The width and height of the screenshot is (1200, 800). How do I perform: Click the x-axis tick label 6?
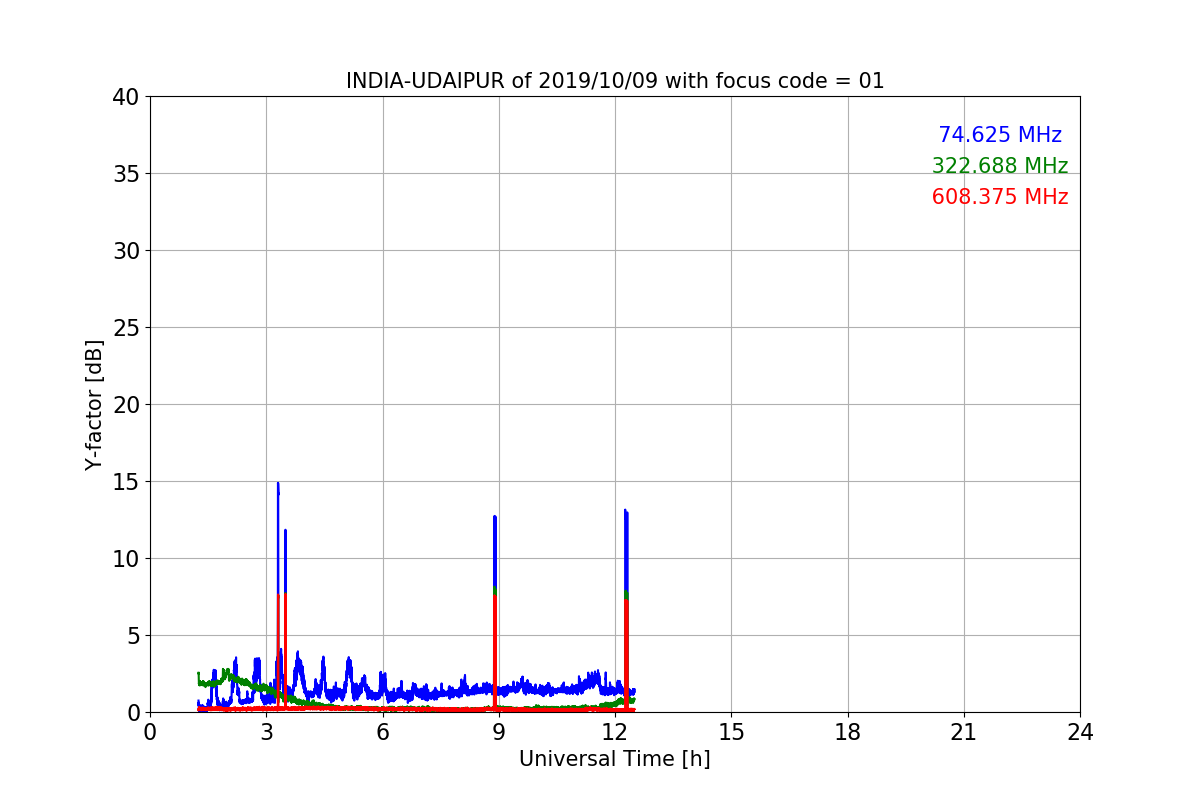tap(382, 732)
